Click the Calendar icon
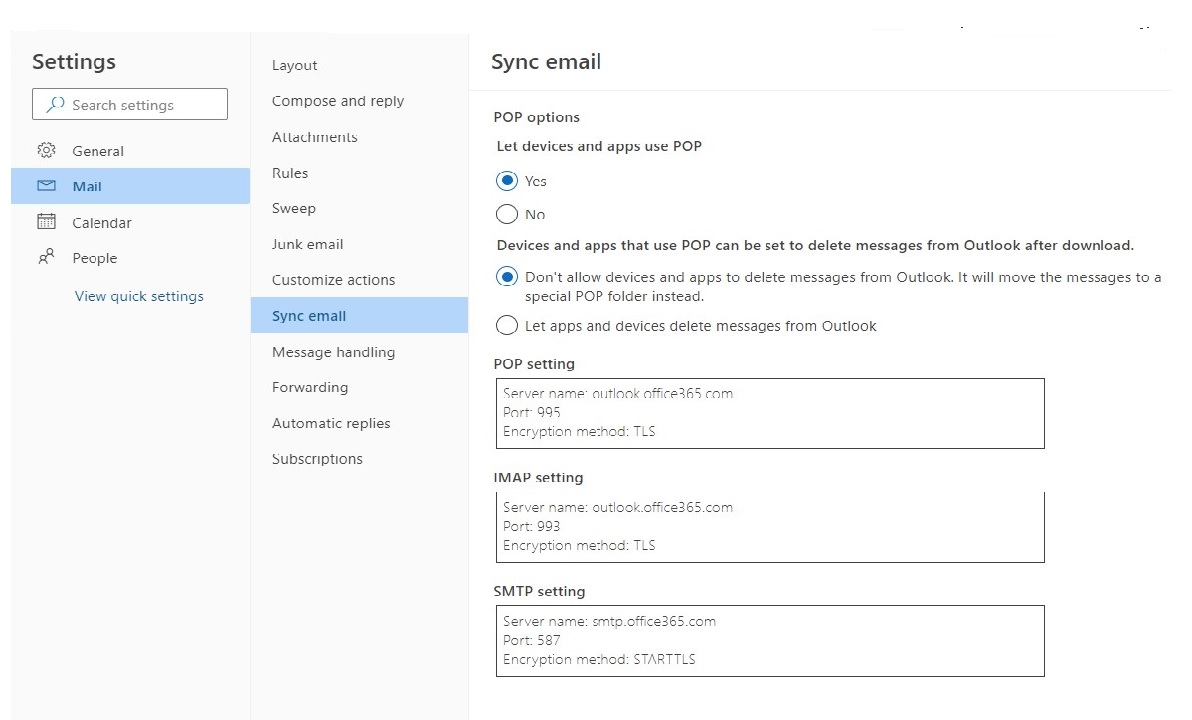 pyautogui.click(x=46, y=221)
